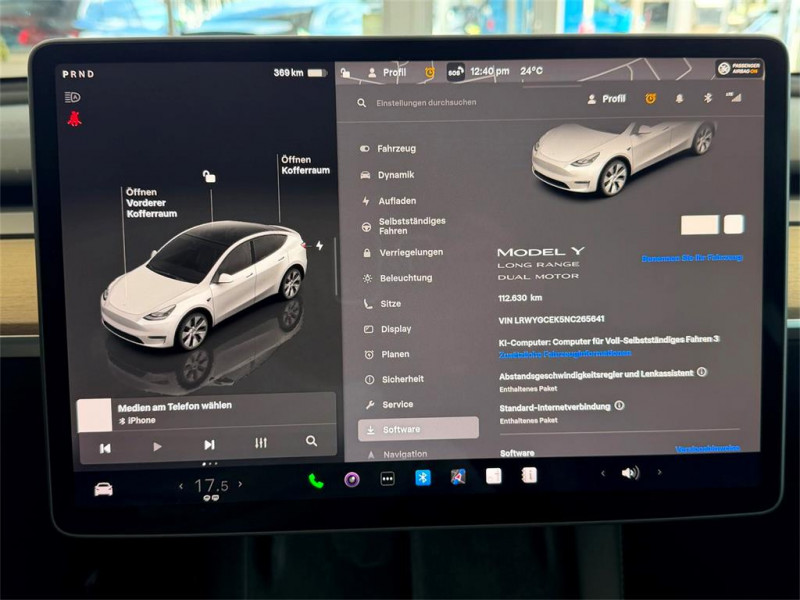Open the dashcam camera app icon
This screenshot has width=800, height=600.
[352, 480]
